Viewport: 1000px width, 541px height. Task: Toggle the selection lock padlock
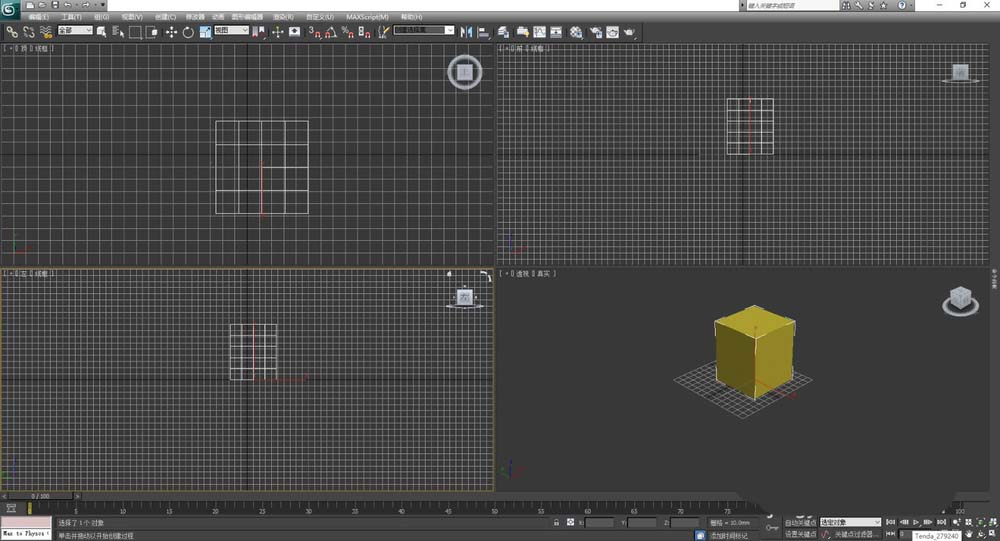pos(555,522)
